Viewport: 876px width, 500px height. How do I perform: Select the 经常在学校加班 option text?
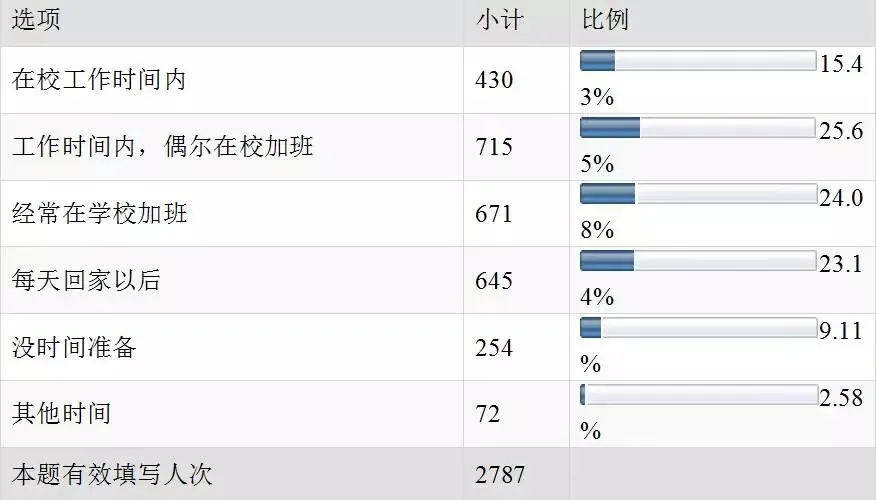[99, 214]
